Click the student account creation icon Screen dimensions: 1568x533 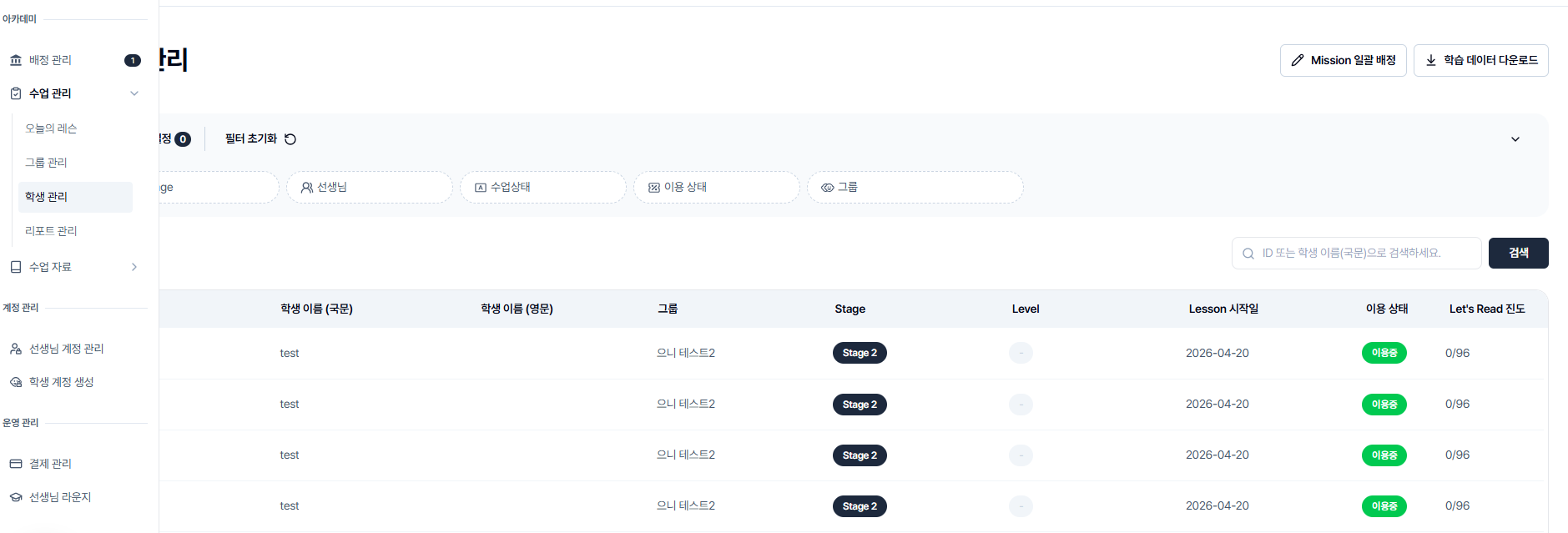point(16,382)
